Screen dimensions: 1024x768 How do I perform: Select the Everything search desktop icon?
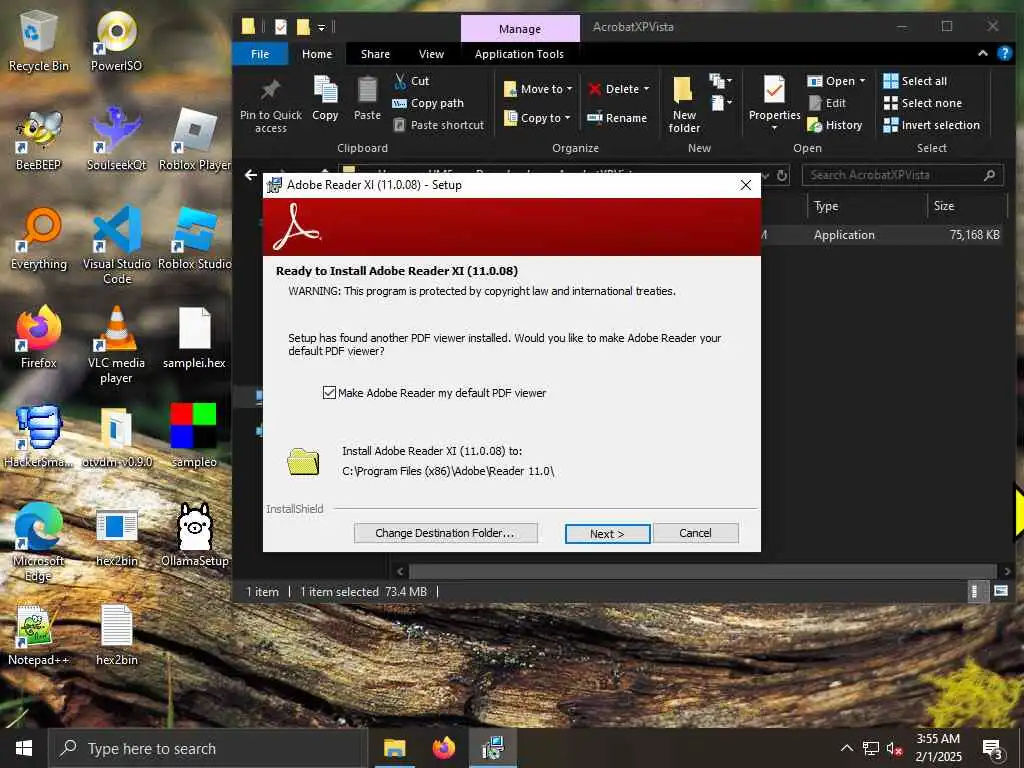39,238
